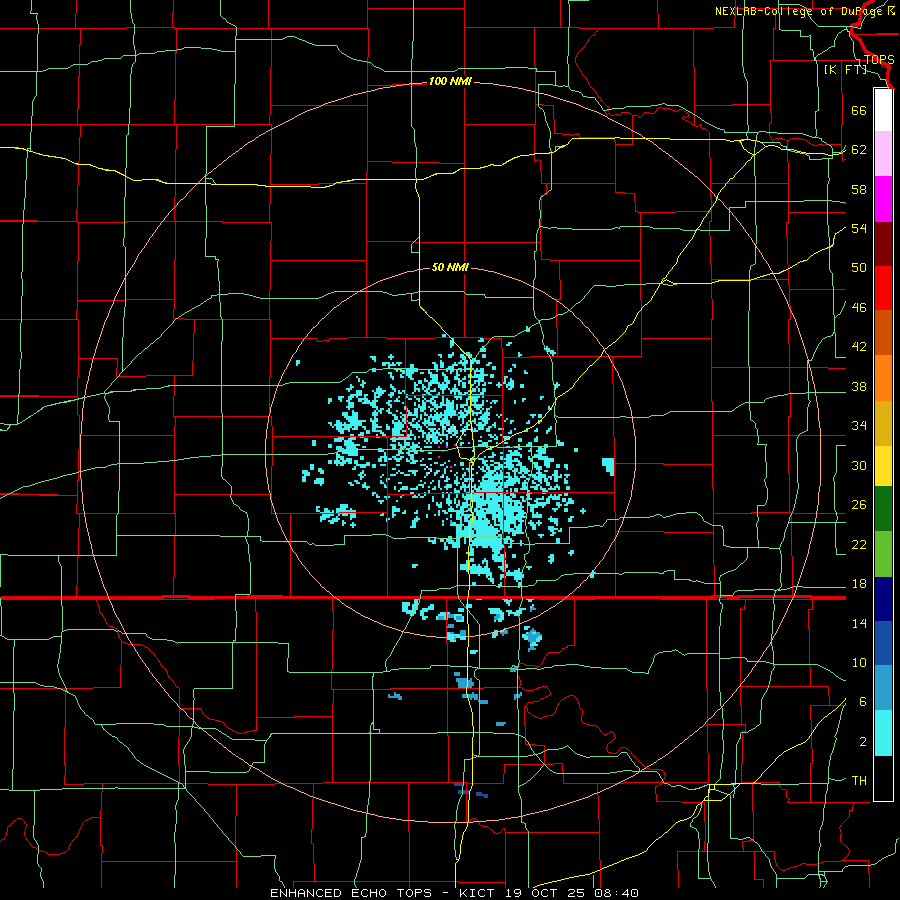The width and height of the screenshot is (900, 900).
Task: Click the light green legend swatch
Action: click(x=883, y=554)
